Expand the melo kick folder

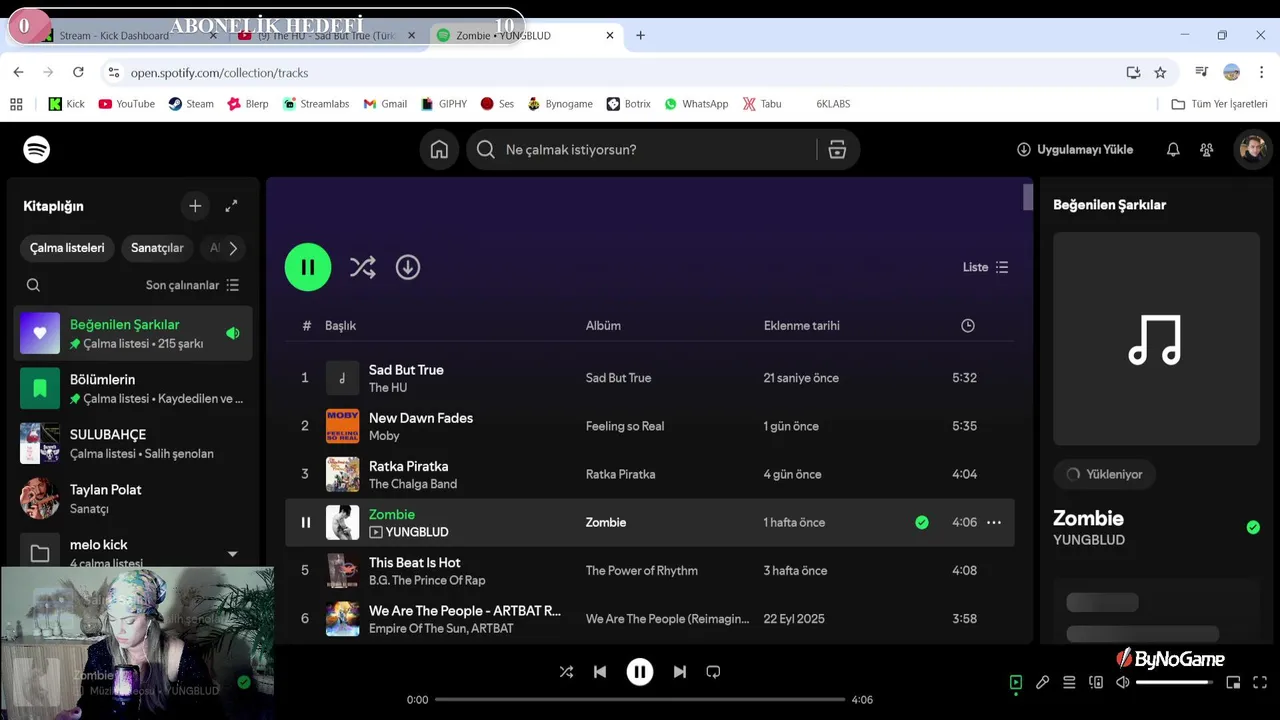coord(233,554)
